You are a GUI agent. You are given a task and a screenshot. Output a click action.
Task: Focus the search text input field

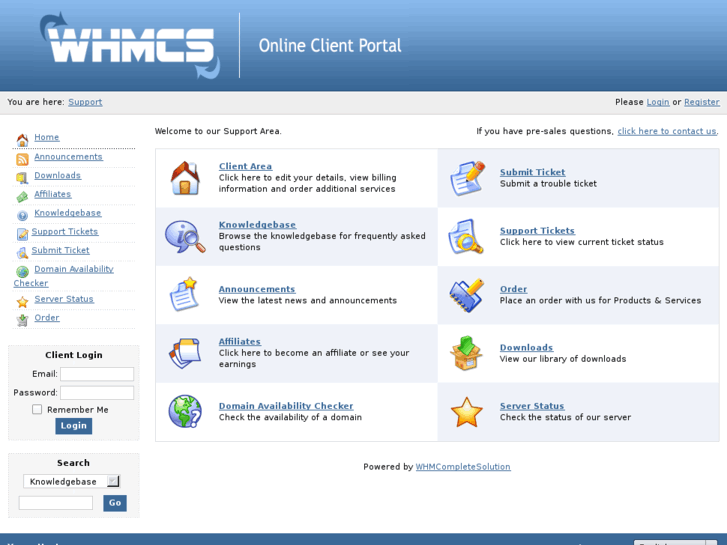click(x=56, y=503)
